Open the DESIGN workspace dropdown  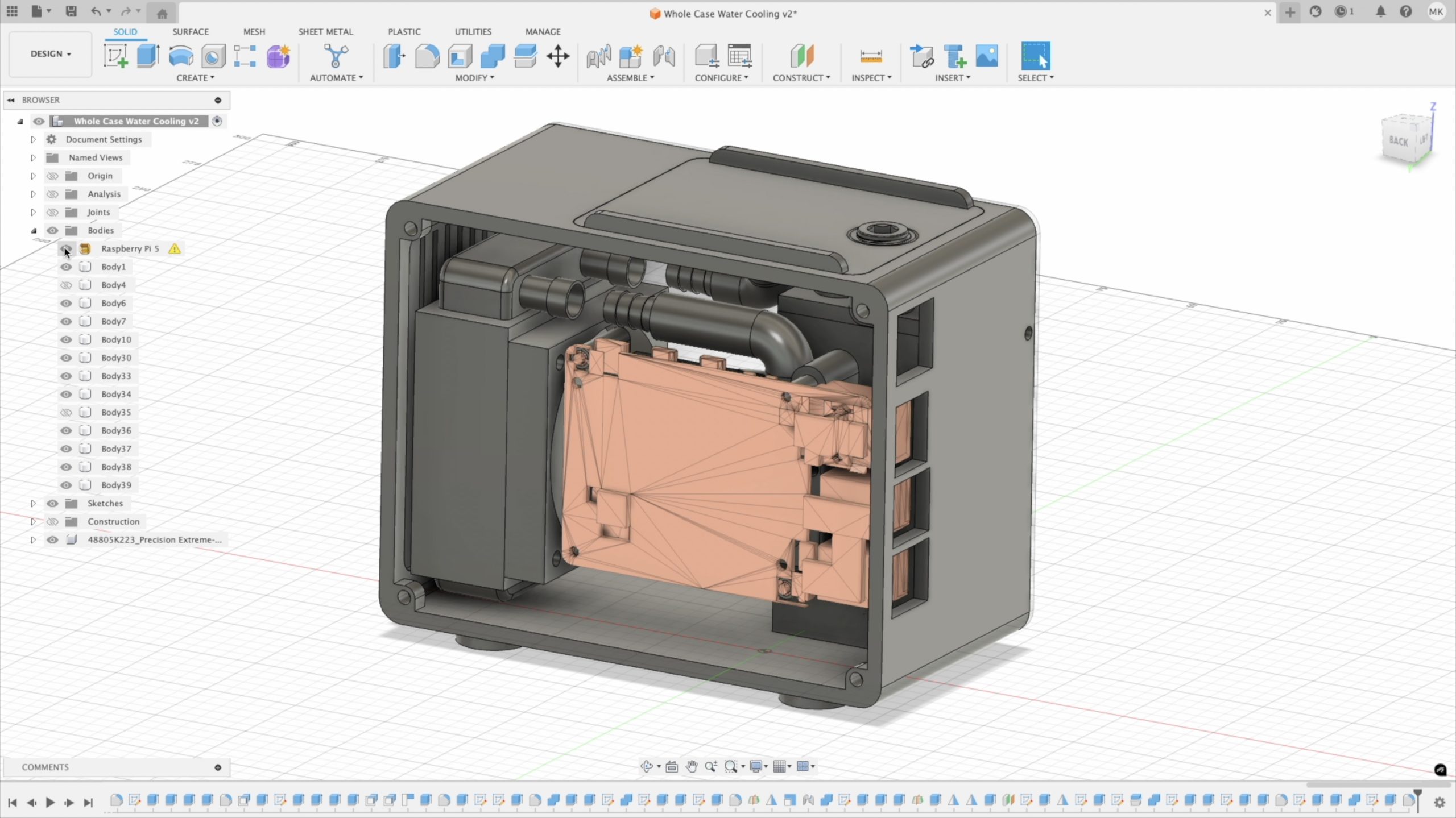pyautogui.click(x=51, y=53)
